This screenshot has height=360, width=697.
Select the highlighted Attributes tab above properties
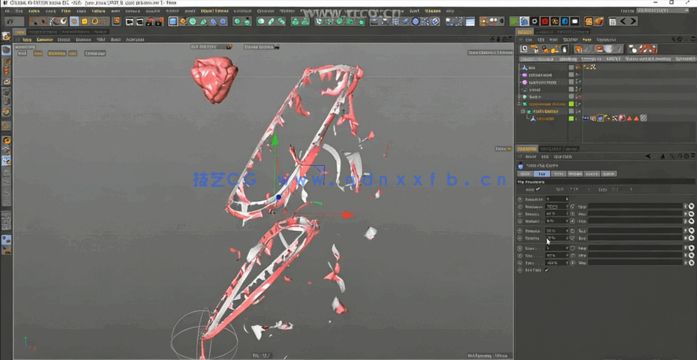pos(527,149)
